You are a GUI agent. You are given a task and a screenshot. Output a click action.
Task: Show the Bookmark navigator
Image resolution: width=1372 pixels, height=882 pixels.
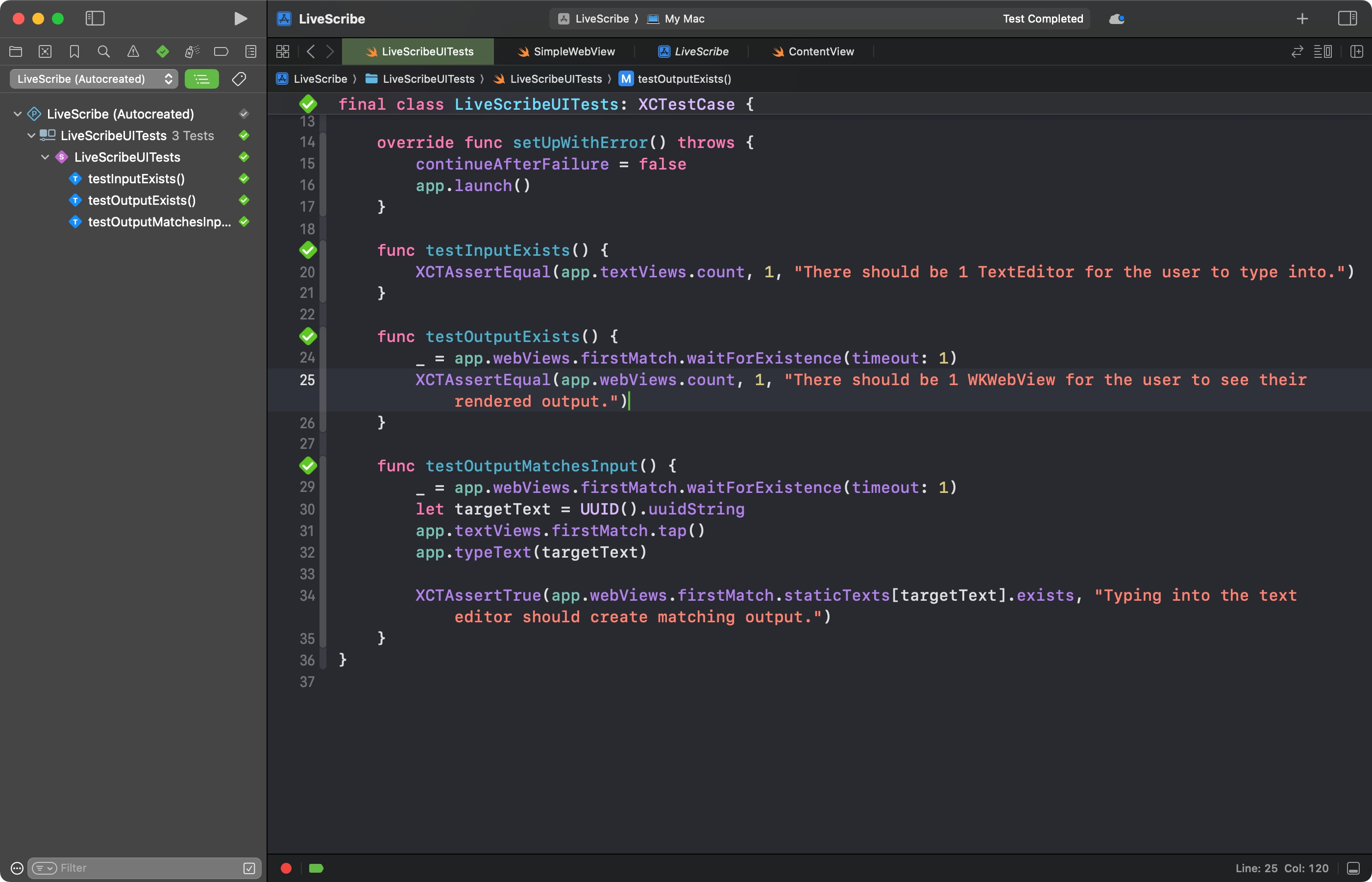tap(74, 51)
